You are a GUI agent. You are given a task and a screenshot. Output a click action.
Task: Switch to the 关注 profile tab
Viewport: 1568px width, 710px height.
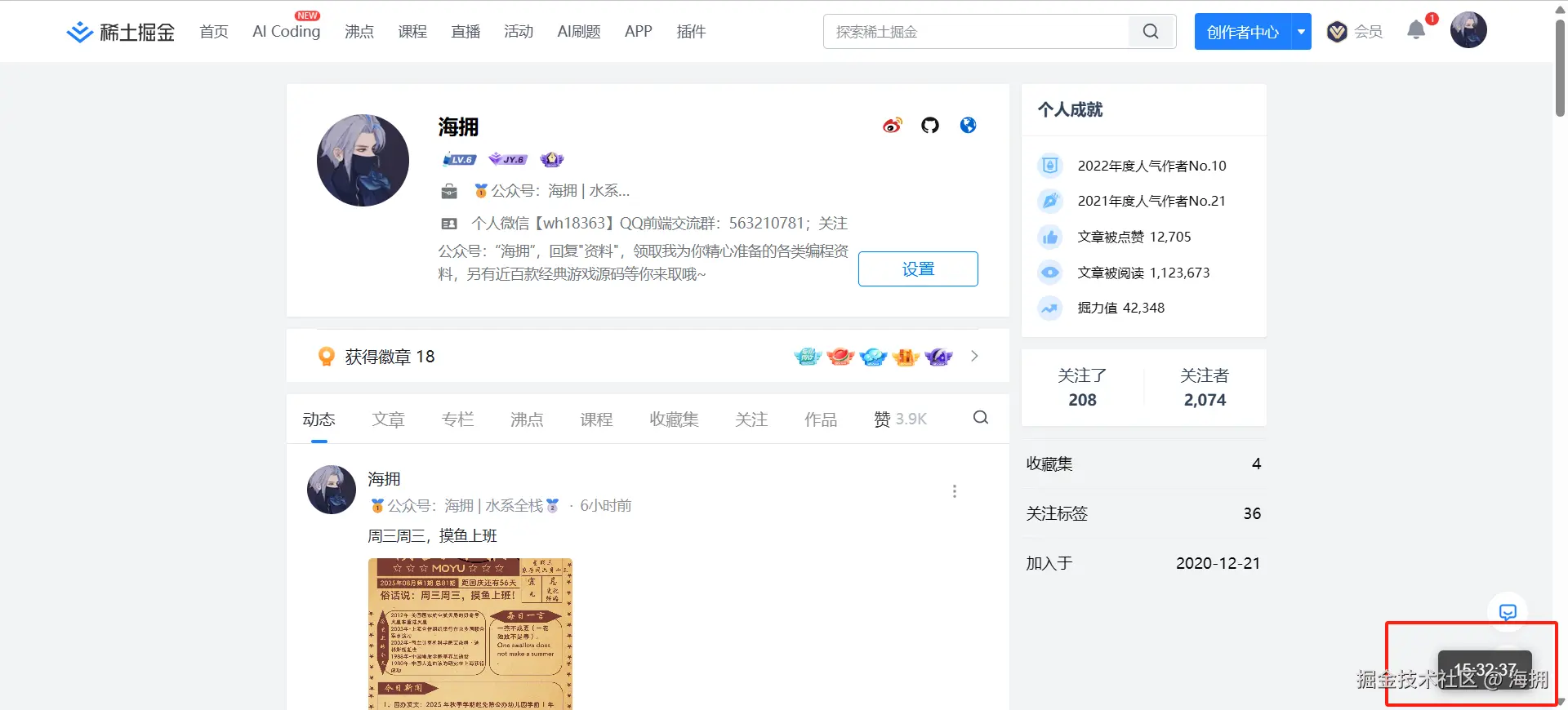point(751,419)
